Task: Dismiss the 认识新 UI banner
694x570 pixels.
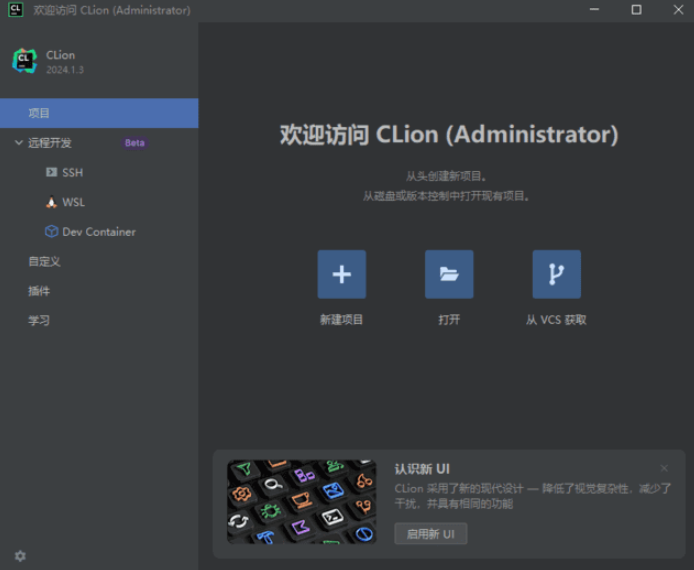Action: [664, 468]
